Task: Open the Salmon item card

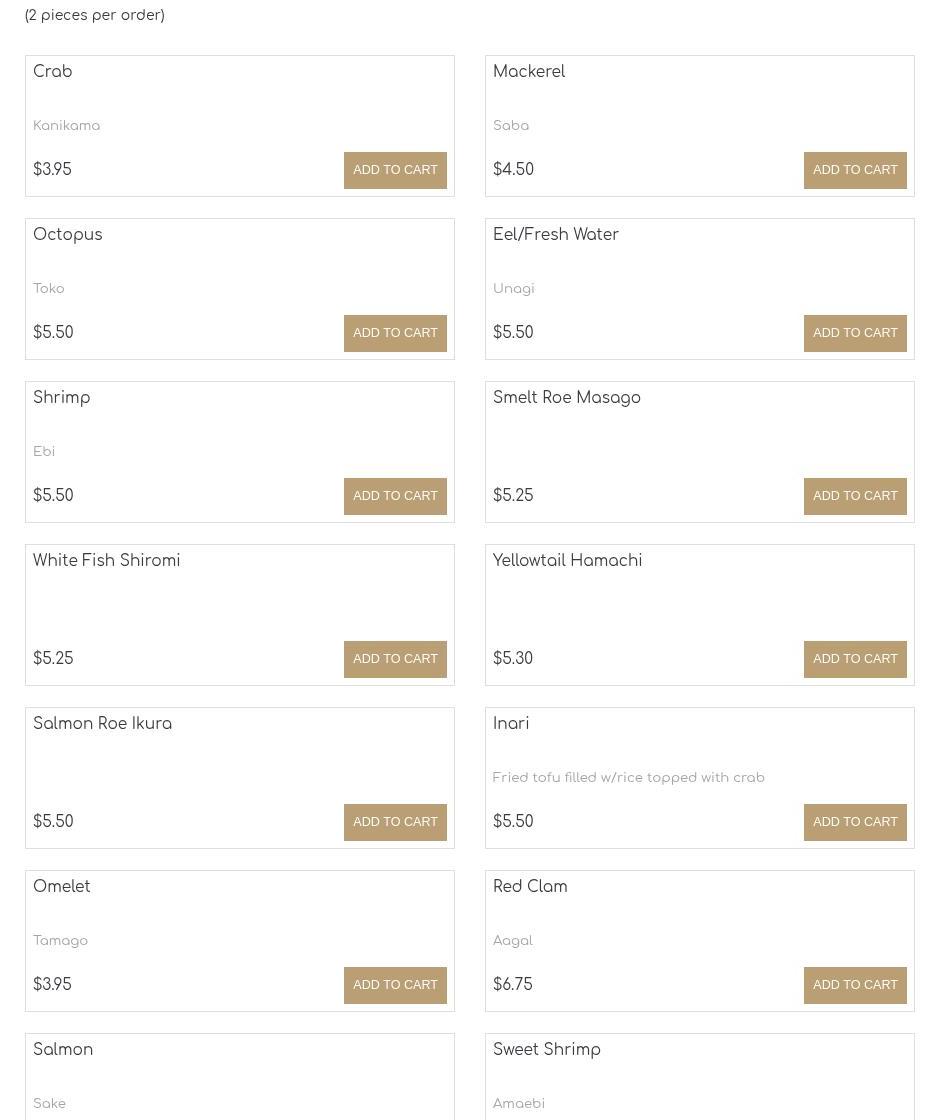Action: pos(240,1076)
